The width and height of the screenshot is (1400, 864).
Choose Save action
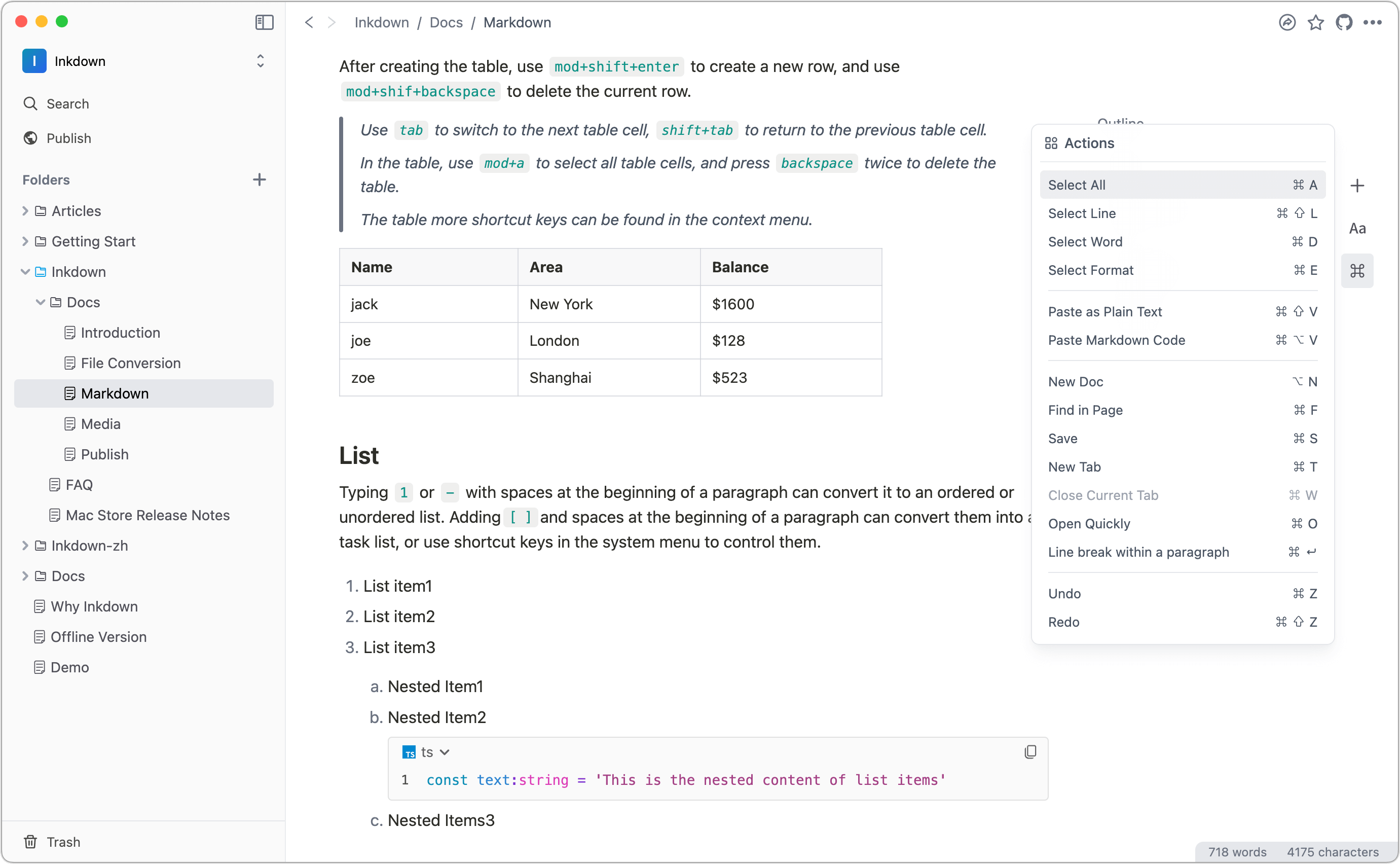(1183, 438)
